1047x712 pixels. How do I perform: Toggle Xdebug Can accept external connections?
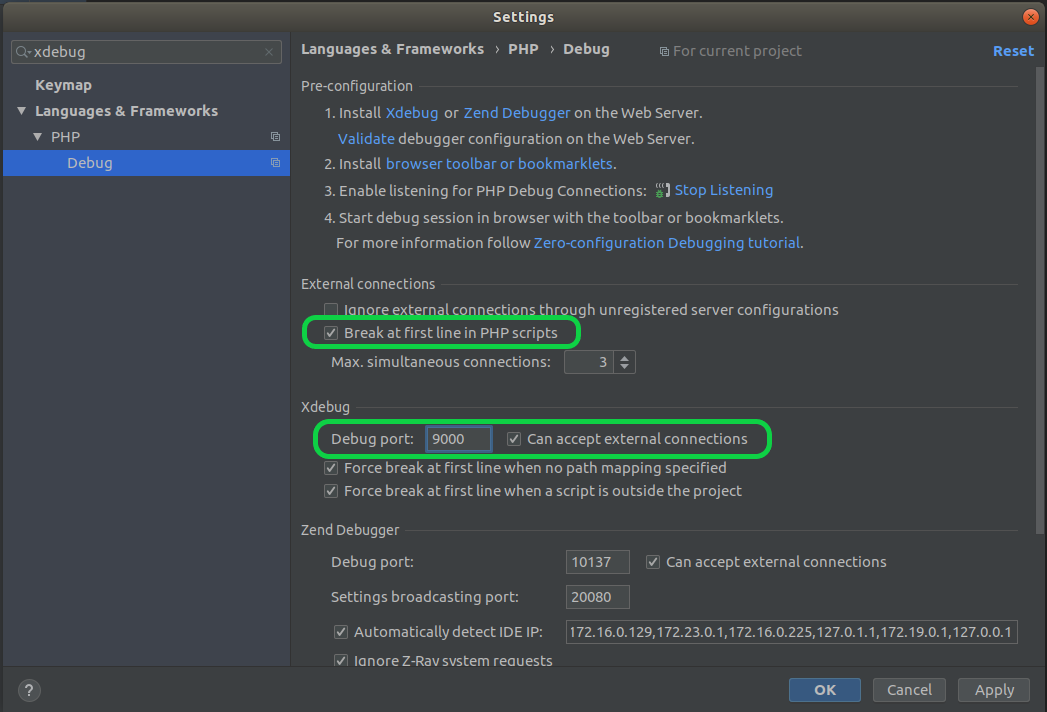click(x=513, y=439)
